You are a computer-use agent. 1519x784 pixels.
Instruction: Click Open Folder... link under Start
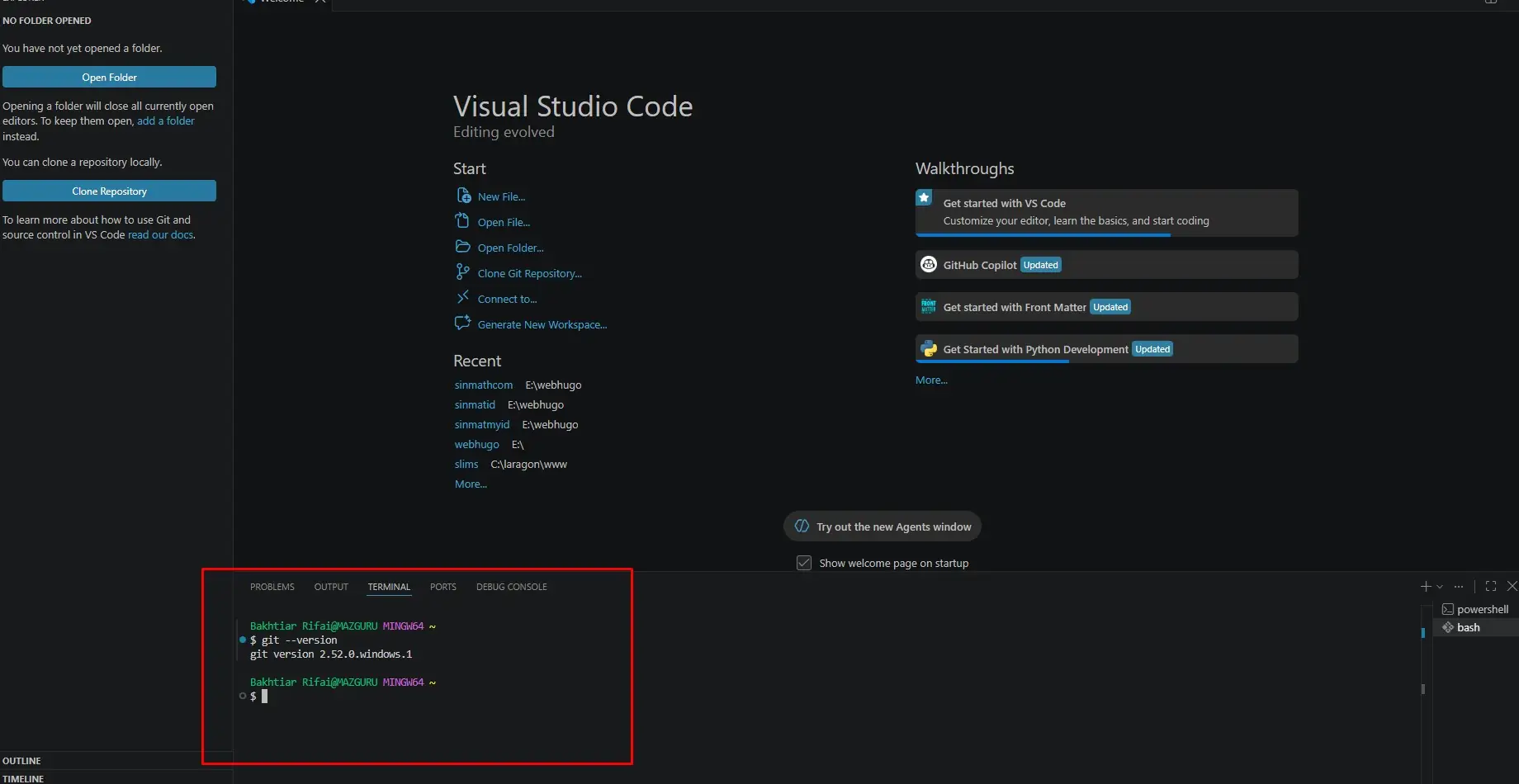pyautogui.click(x=510, y=248)
